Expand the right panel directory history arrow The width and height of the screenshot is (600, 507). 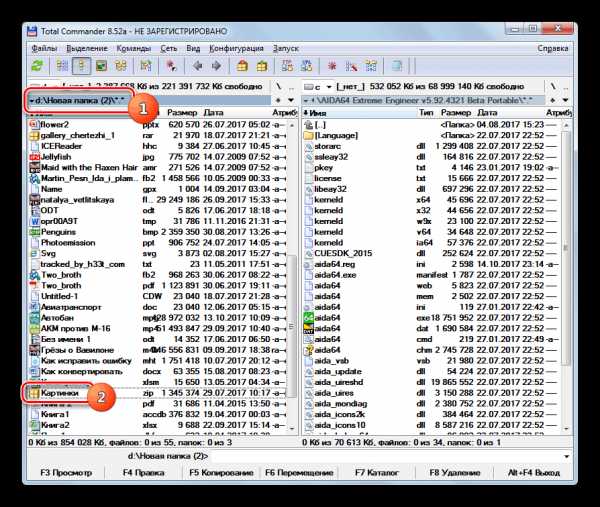566,100
